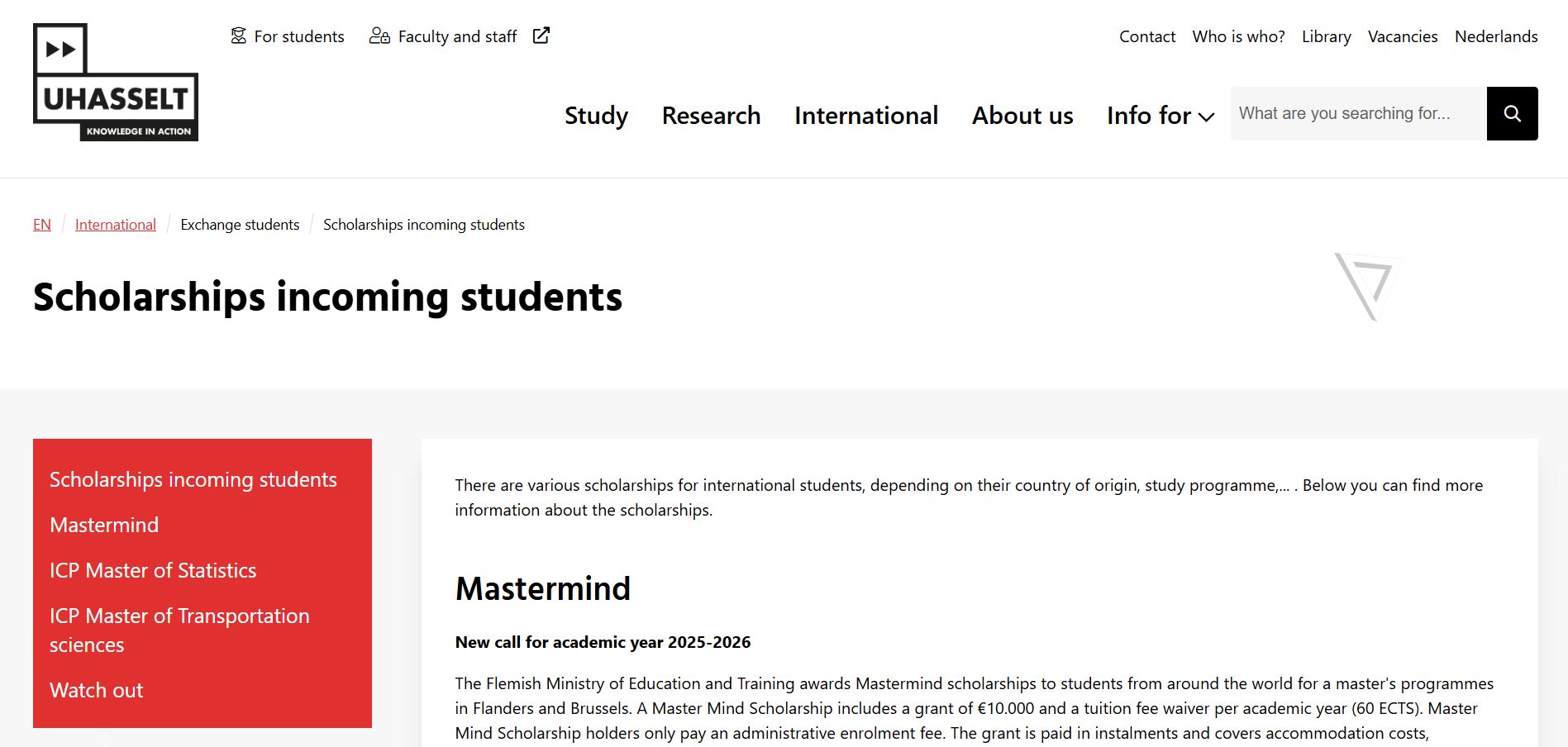Open the About us page

point(1022,116)
